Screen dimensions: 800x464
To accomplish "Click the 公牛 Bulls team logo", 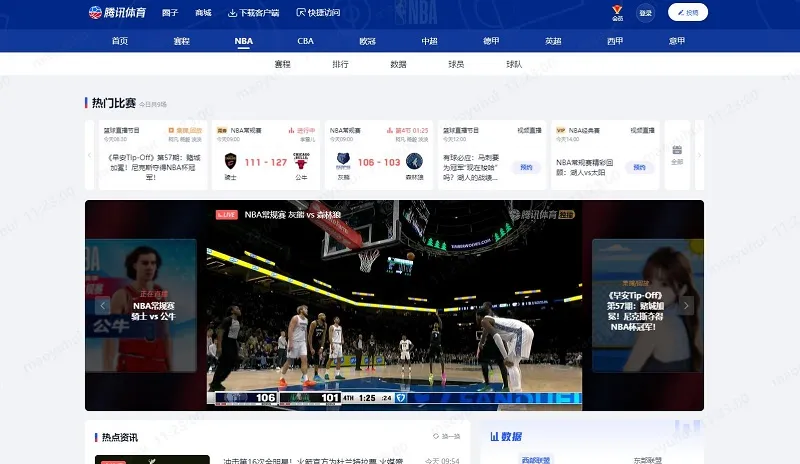I will coord(301,161).
